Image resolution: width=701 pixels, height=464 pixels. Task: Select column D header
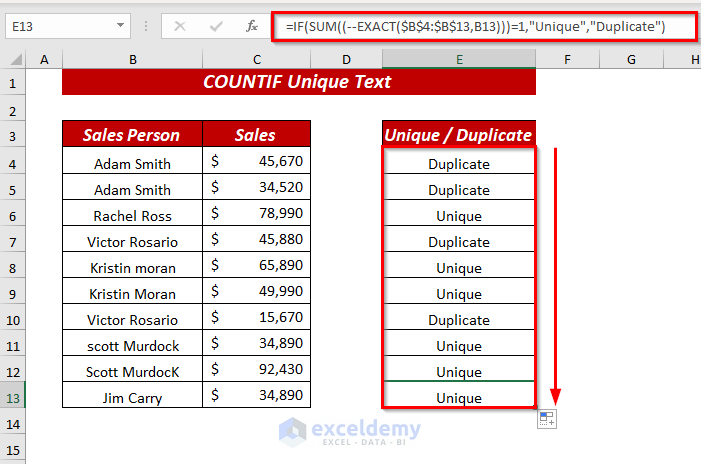(346, 59)
